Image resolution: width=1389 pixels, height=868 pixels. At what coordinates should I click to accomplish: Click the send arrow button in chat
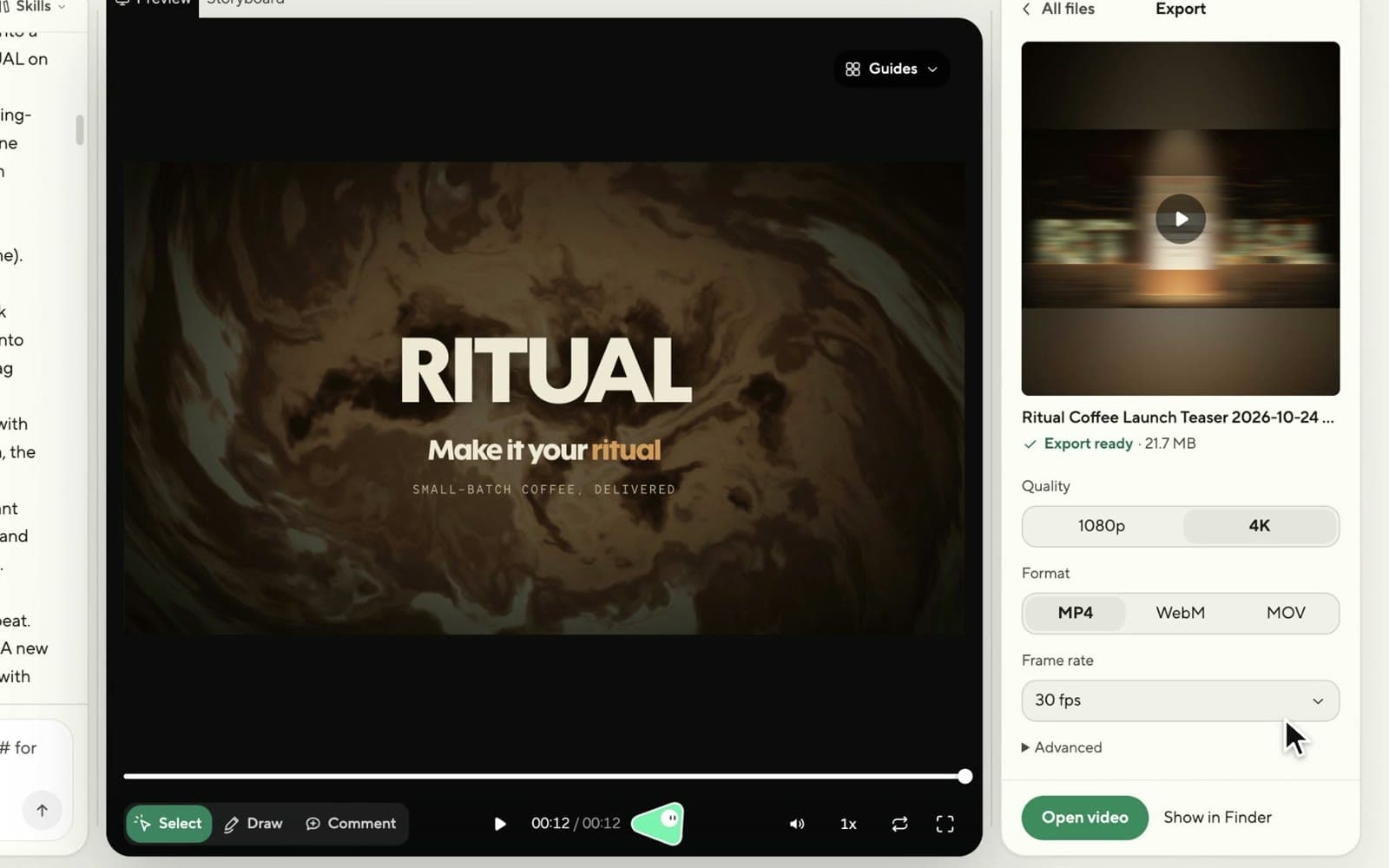42,811
